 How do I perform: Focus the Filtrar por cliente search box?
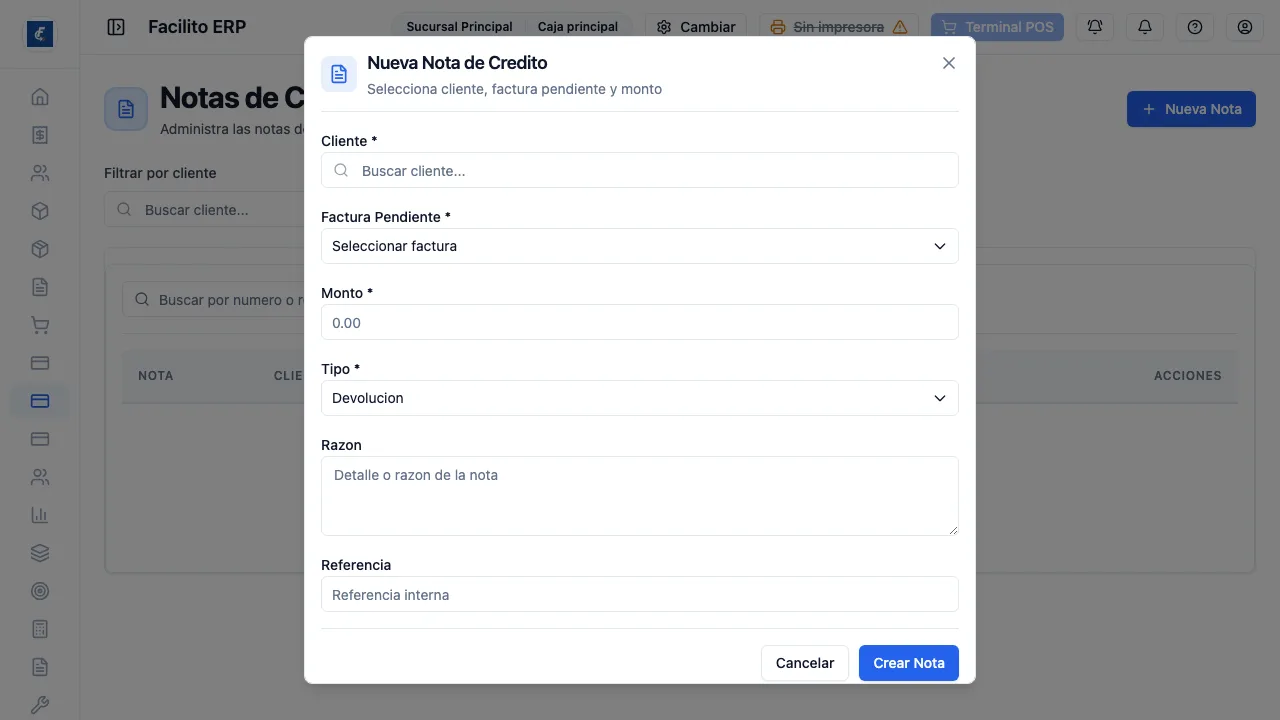pyautogui.click(x=205, y=210)
